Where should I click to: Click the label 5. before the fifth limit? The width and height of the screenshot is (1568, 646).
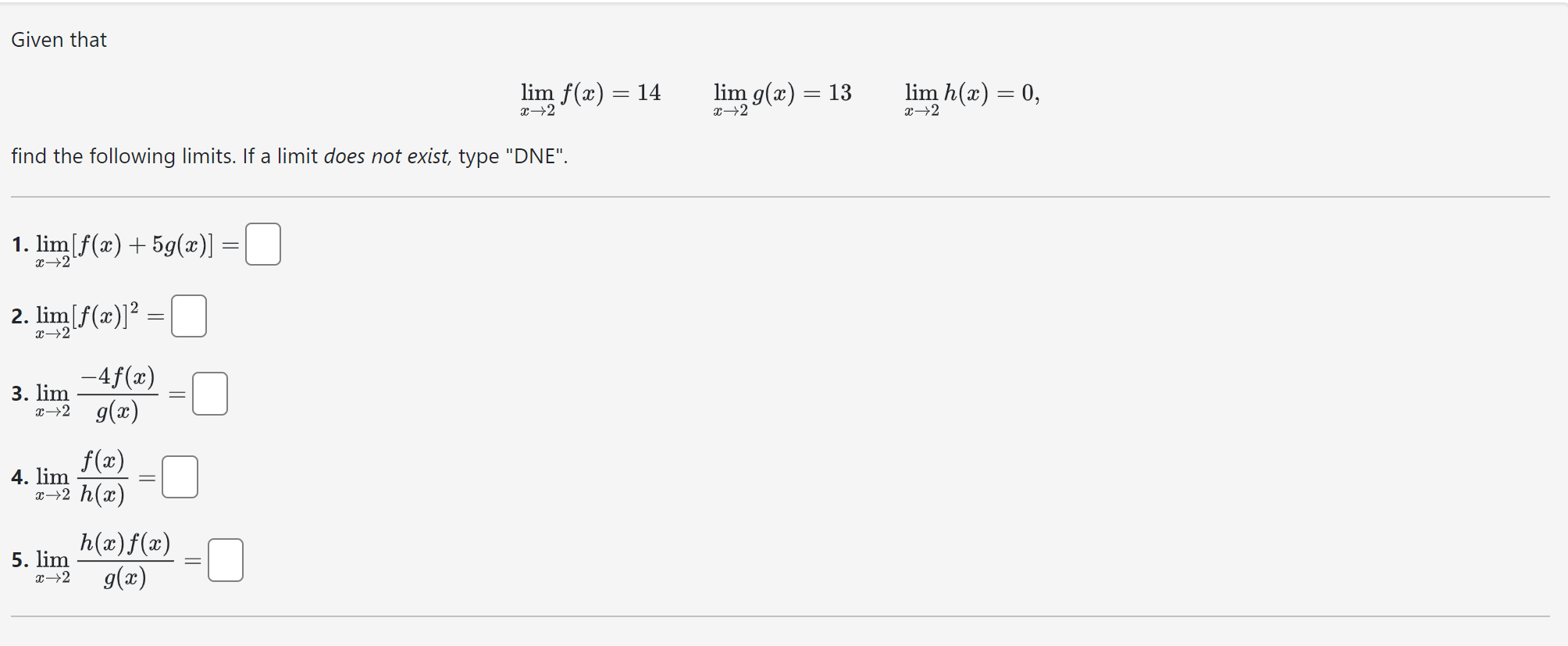coord(20,559)
